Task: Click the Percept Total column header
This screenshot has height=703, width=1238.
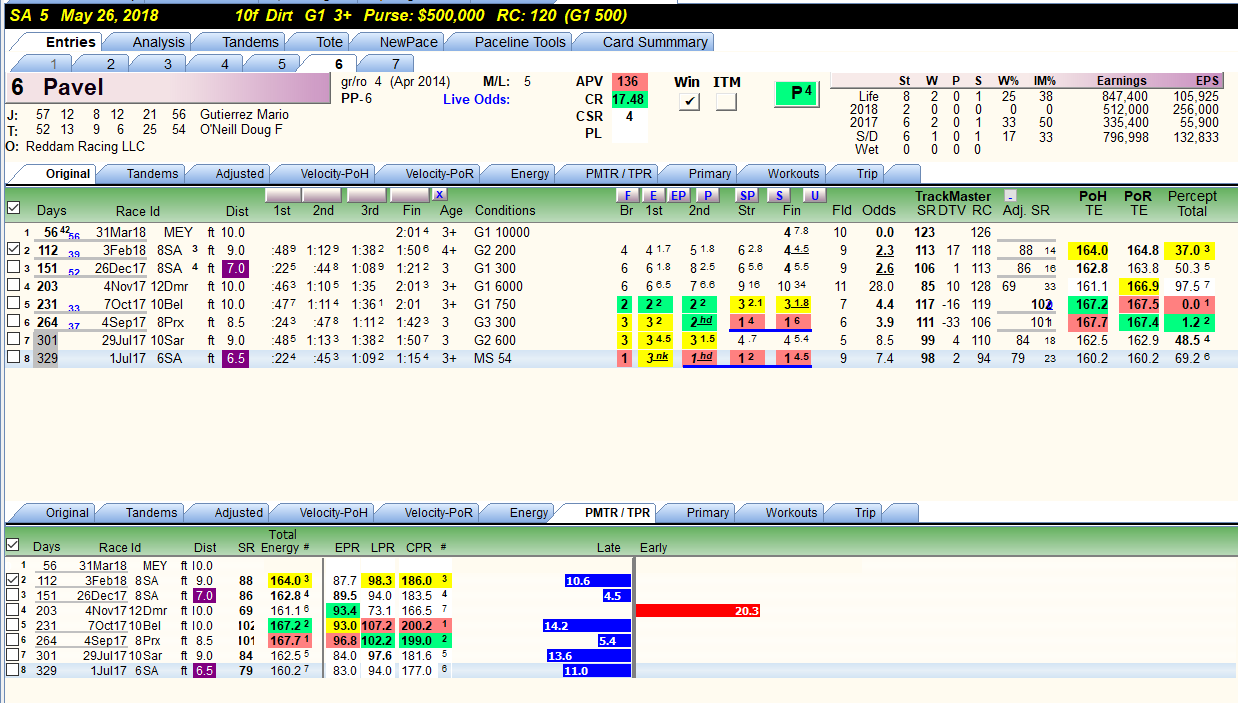Action: [1192, 203]
